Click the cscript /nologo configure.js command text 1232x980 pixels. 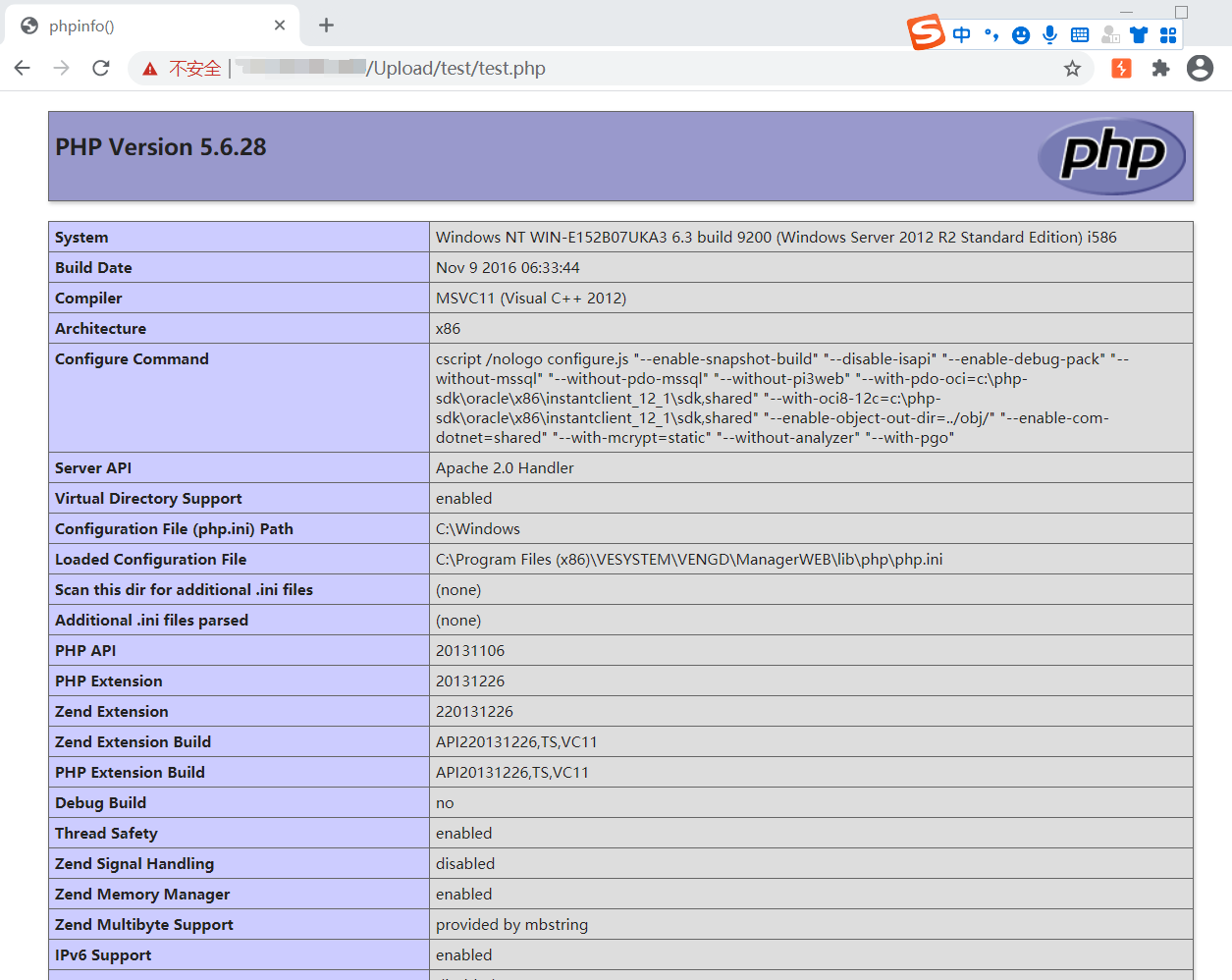click(782, 399)
